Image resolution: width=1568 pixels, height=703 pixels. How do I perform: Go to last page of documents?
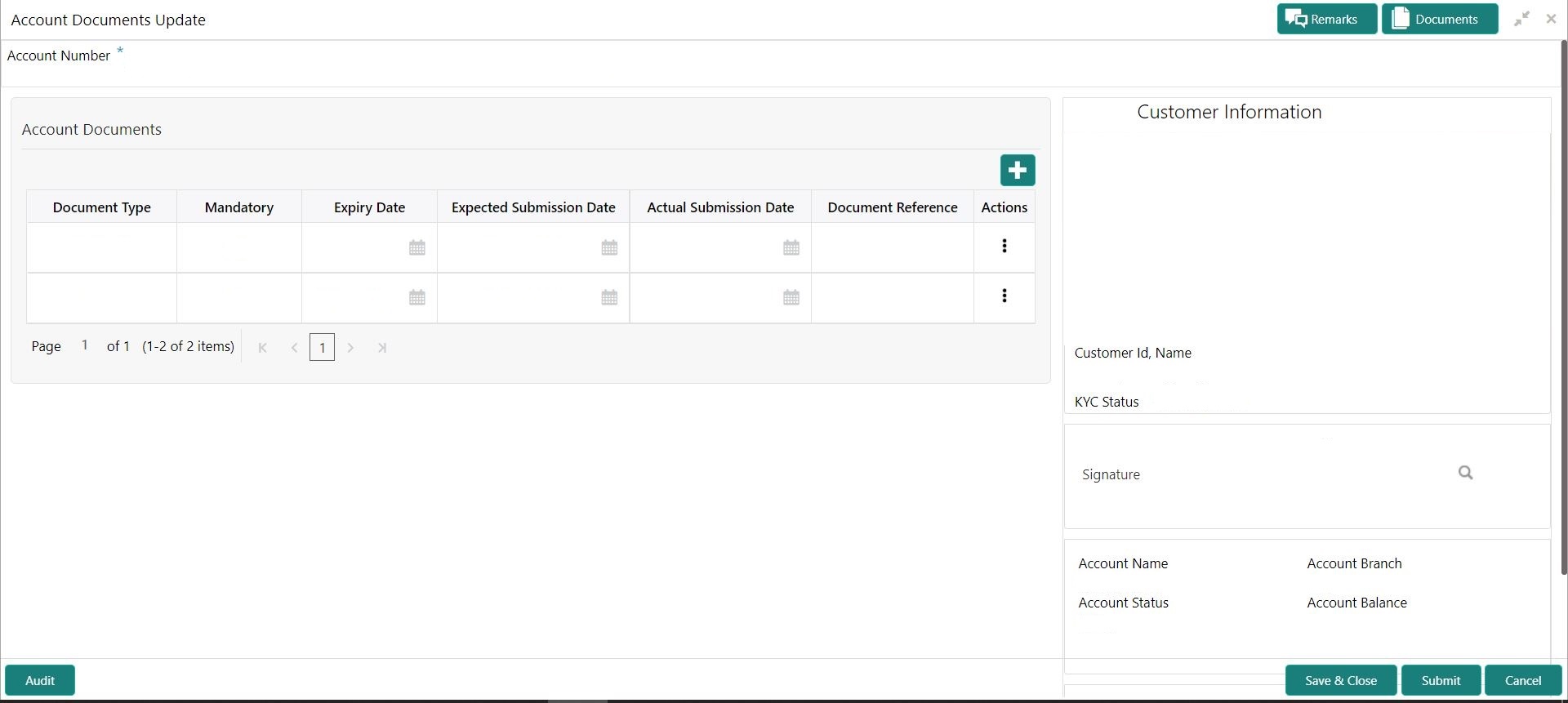pyautogui.click(x=381, y=348)
